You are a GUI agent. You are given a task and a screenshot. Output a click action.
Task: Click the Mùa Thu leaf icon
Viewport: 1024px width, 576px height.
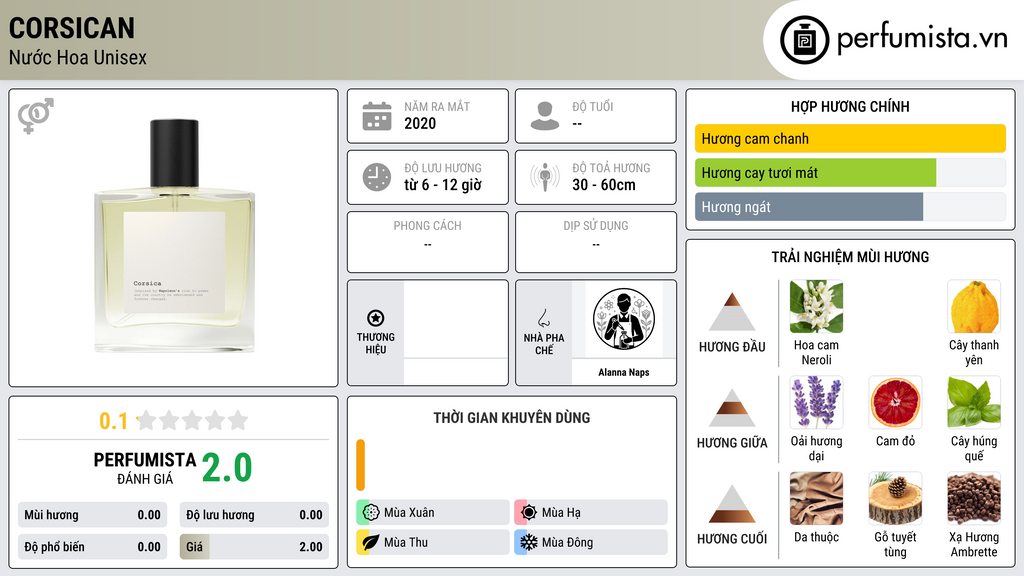click(x=371, y=542)
